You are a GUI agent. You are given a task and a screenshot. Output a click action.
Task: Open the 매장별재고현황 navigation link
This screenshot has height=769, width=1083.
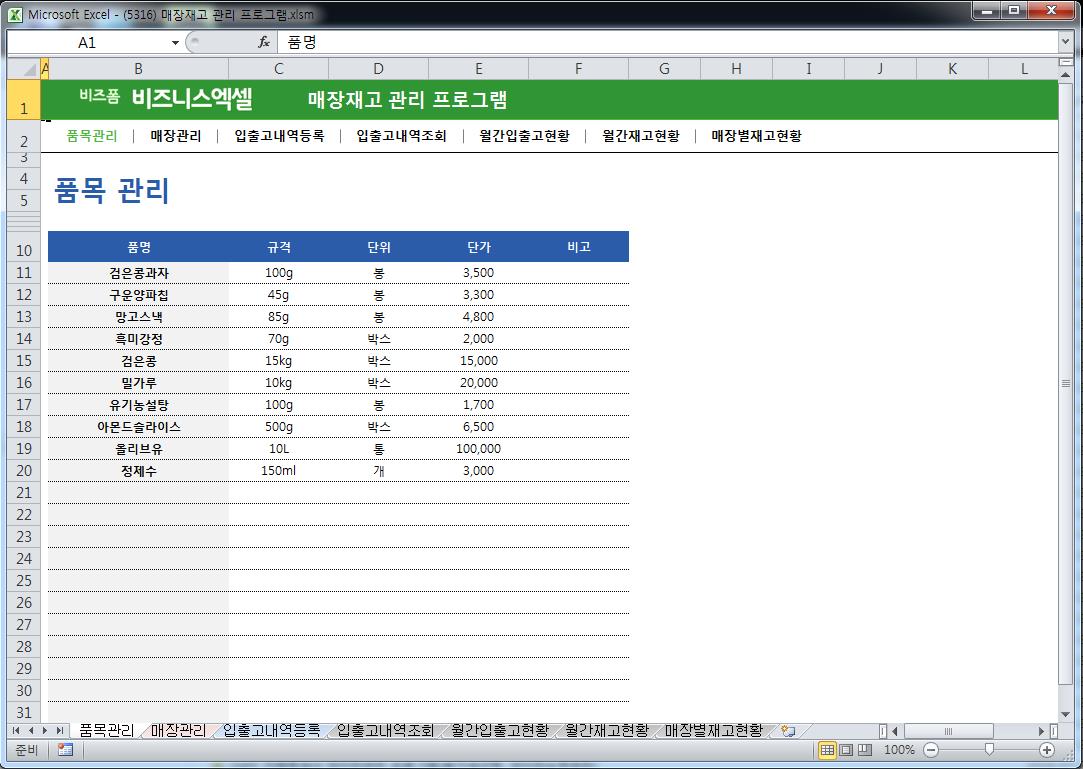tap(756, 136)
